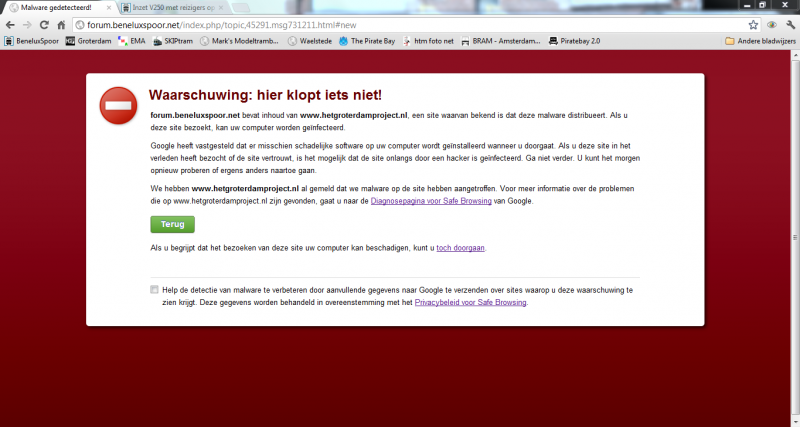The height and width of the screenshot is (427, 800).
Task: Minimize the browser window
Action: [747, 5]
